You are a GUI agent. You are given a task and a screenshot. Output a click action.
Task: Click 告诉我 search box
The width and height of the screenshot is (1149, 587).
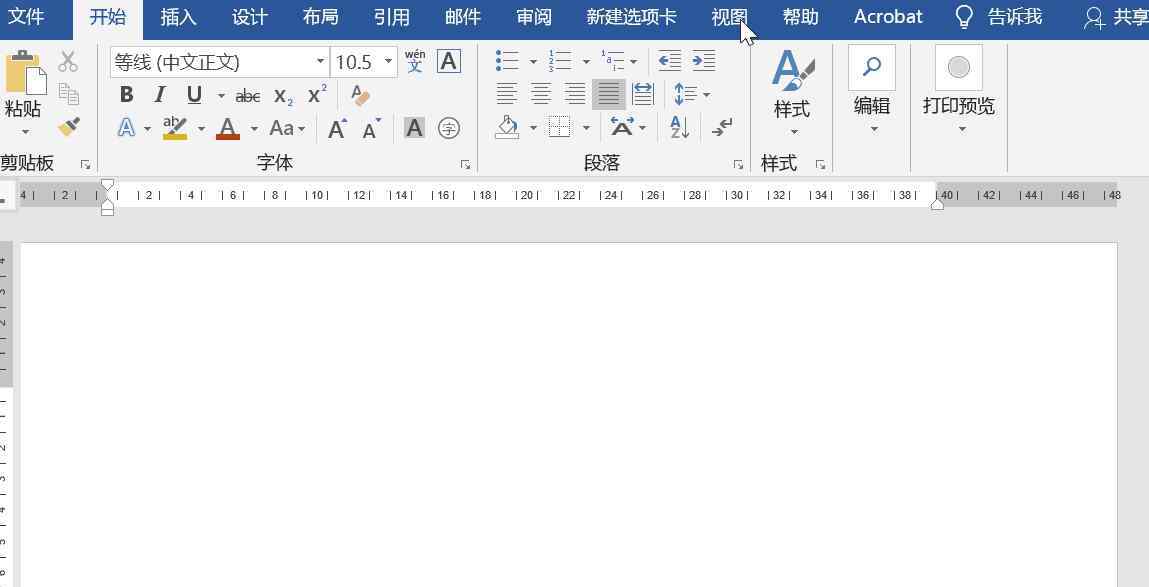click(1000, 18)
